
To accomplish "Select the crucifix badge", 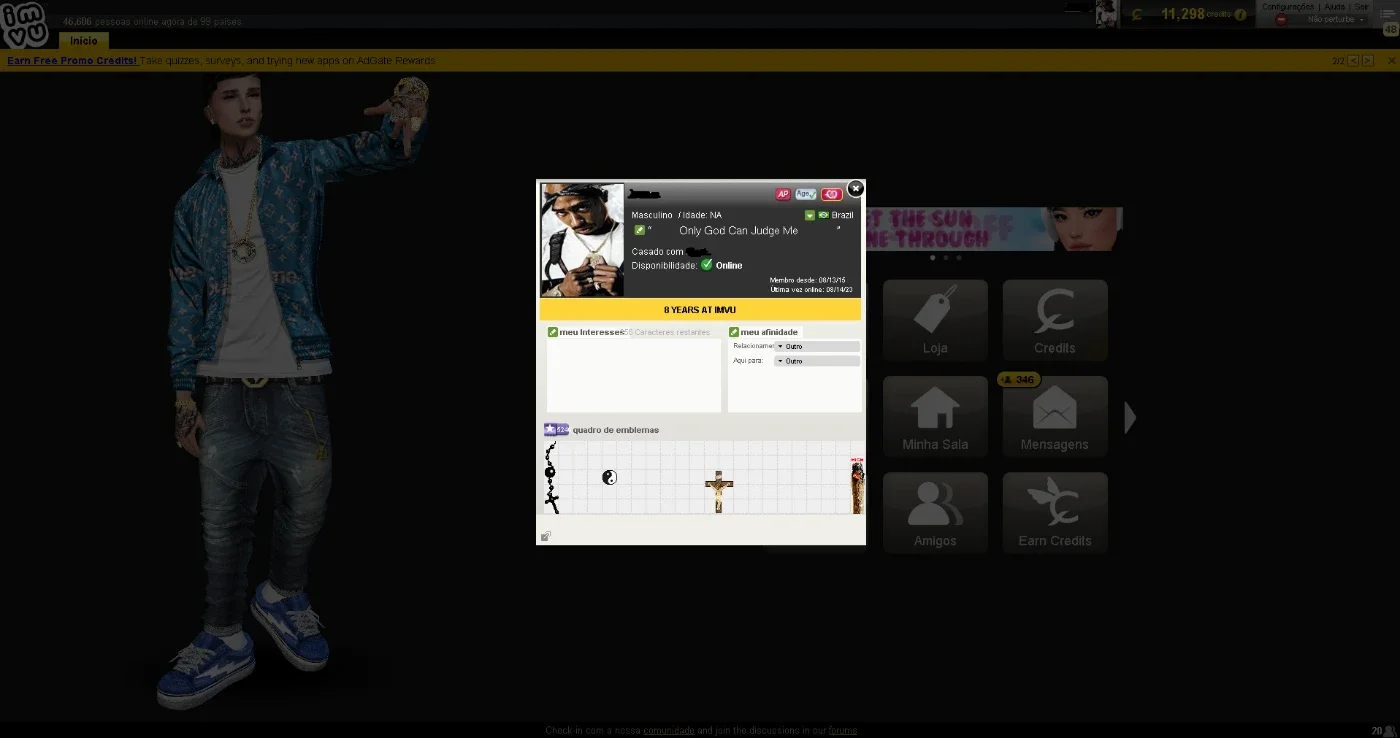I will tap(718, 491).
